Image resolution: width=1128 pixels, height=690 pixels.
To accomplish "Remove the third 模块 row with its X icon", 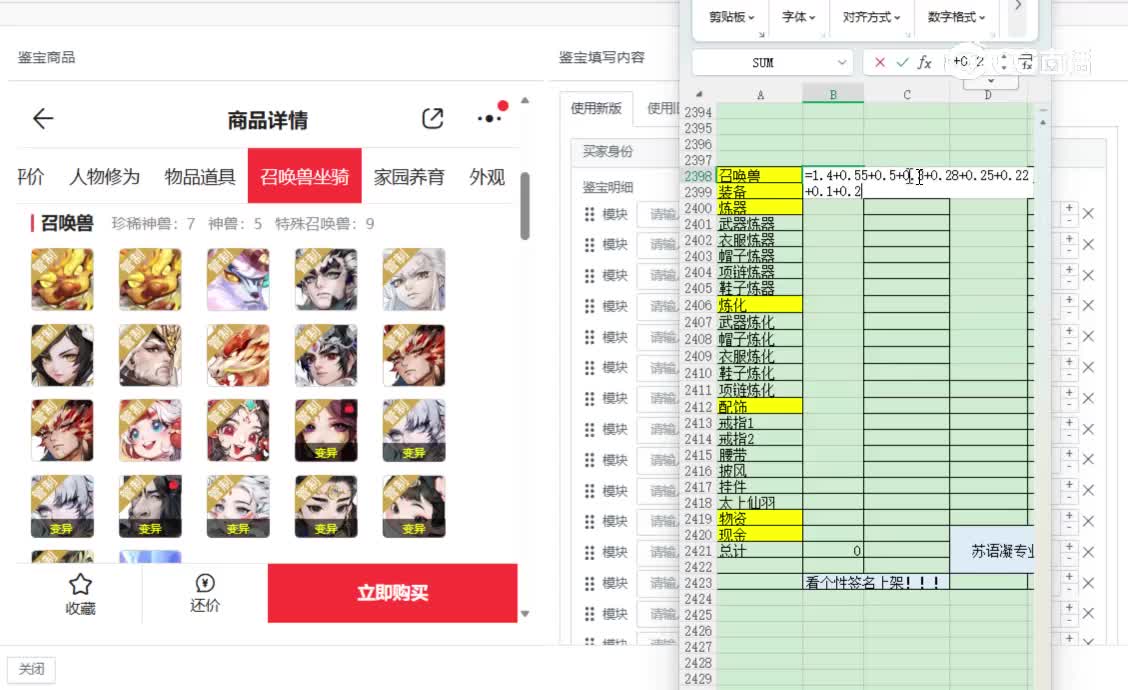I will pos(1088,276).
